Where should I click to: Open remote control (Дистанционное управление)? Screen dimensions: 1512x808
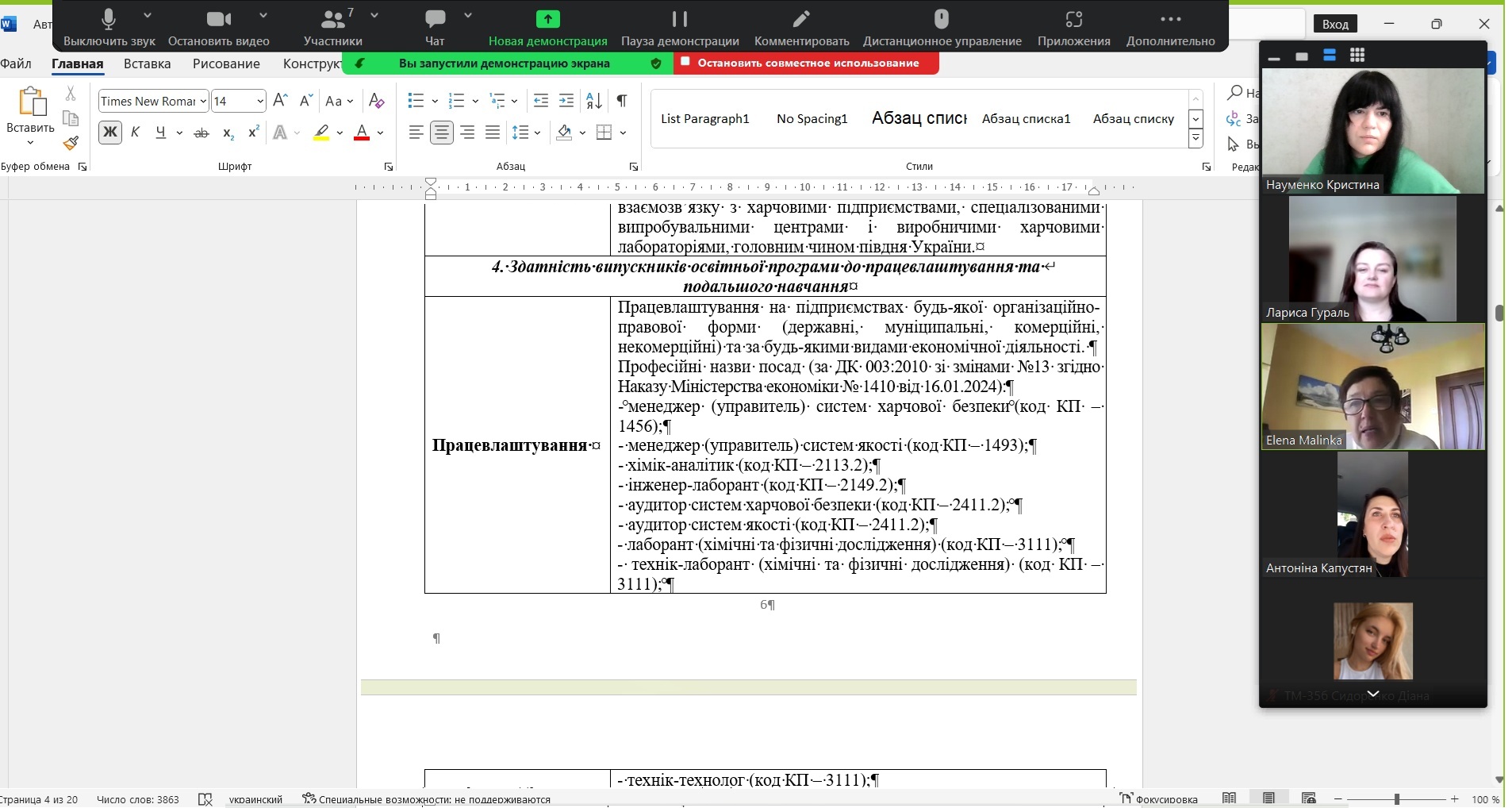tap(942, 26)
